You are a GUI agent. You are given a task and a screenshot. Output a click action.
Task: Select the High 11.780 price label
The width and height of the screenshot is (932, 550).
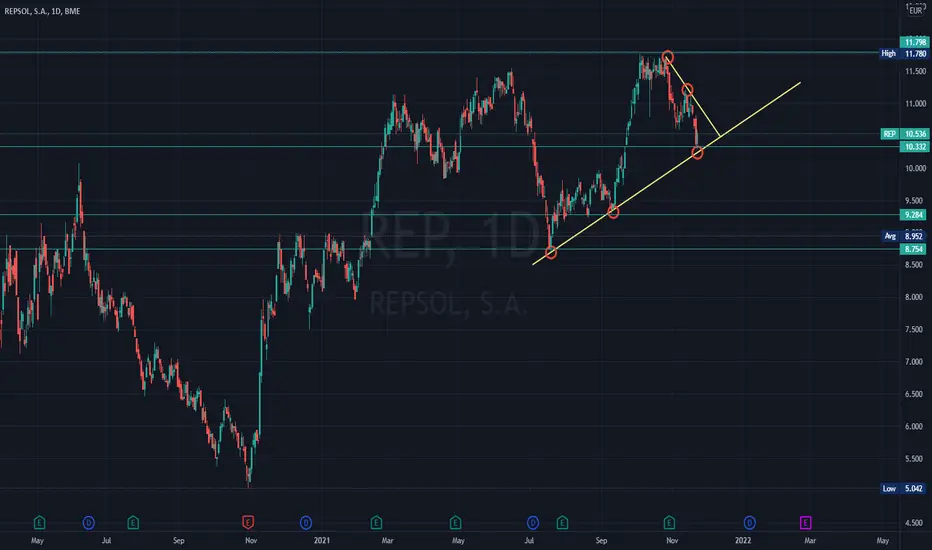click(903, 54)
